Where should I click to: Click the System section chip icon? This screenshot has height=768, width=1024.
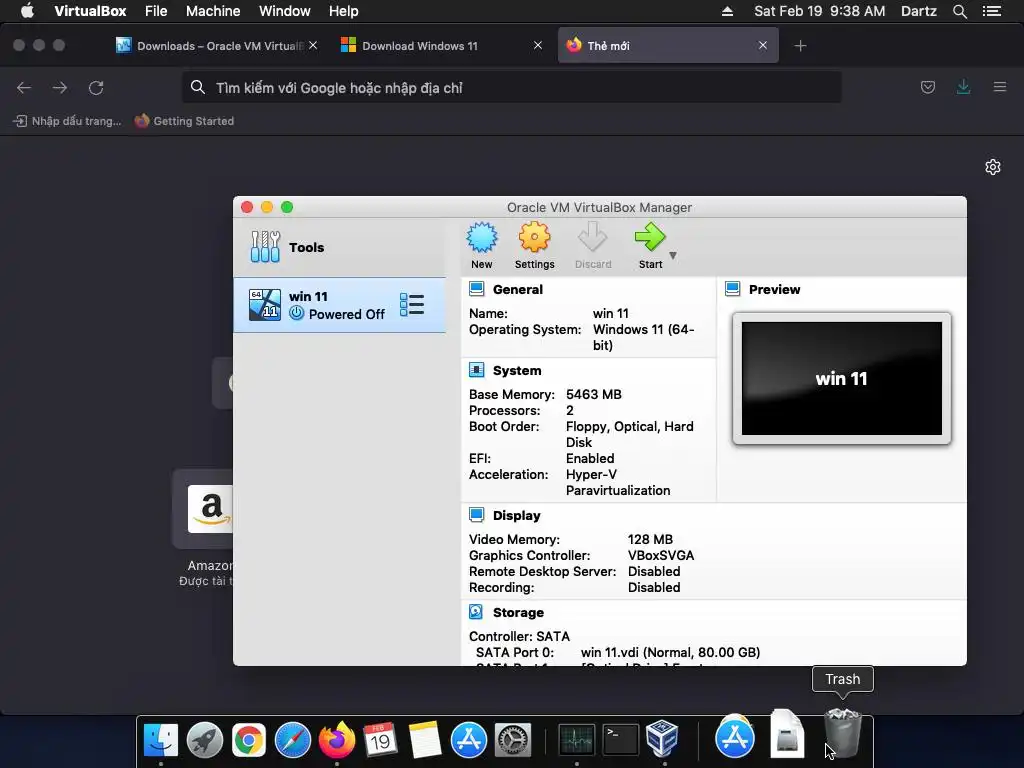click(477, 370)
